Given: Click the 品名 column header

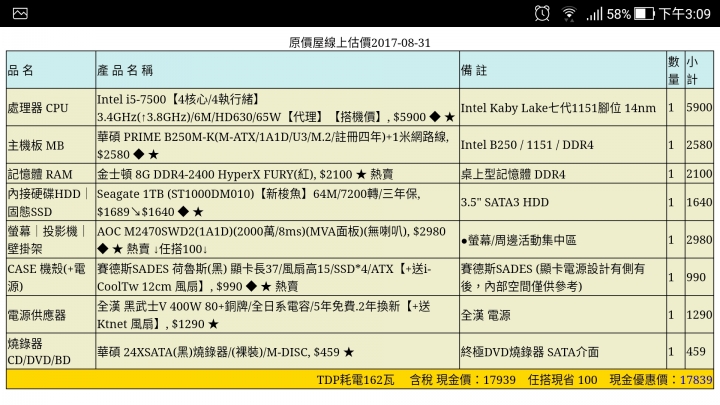Looking at the screenshot, I should pos(51,70).
